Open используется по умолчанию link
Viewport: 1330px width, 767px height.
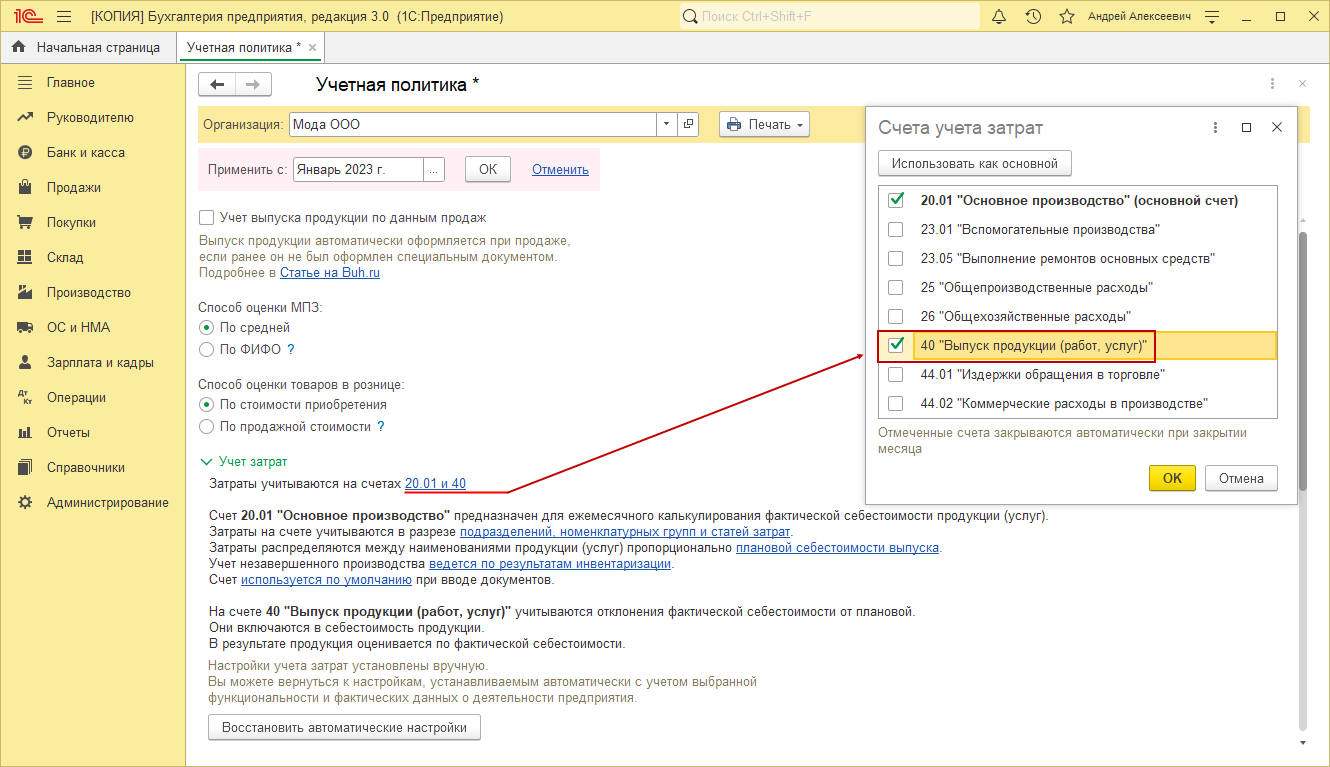coord(326,580)
